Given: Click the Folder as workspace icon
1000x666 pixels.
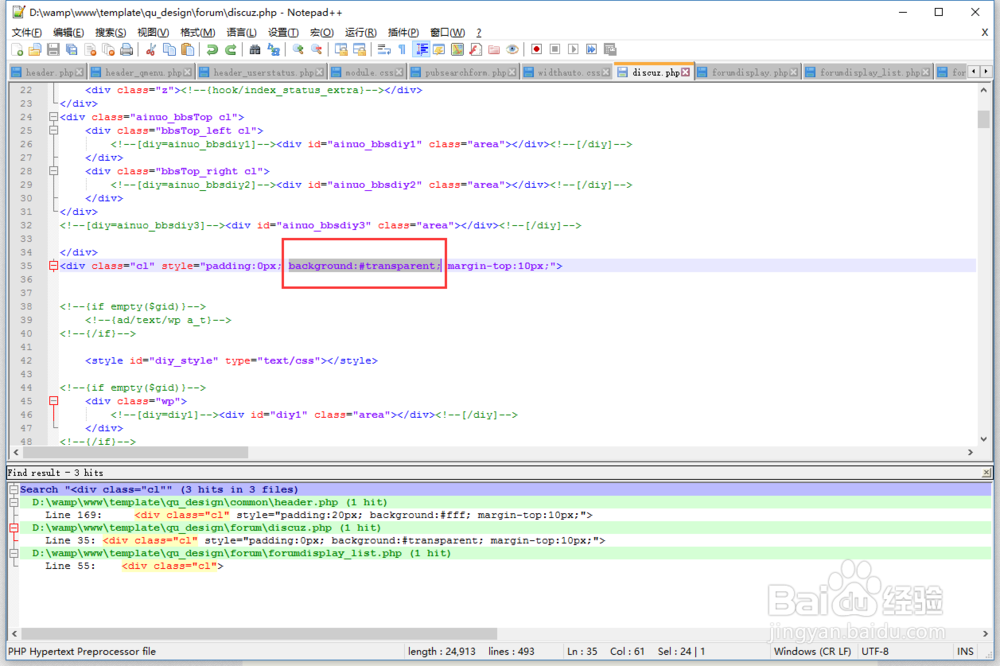Looking at the screenshot, I should click(x=494, y=50).
